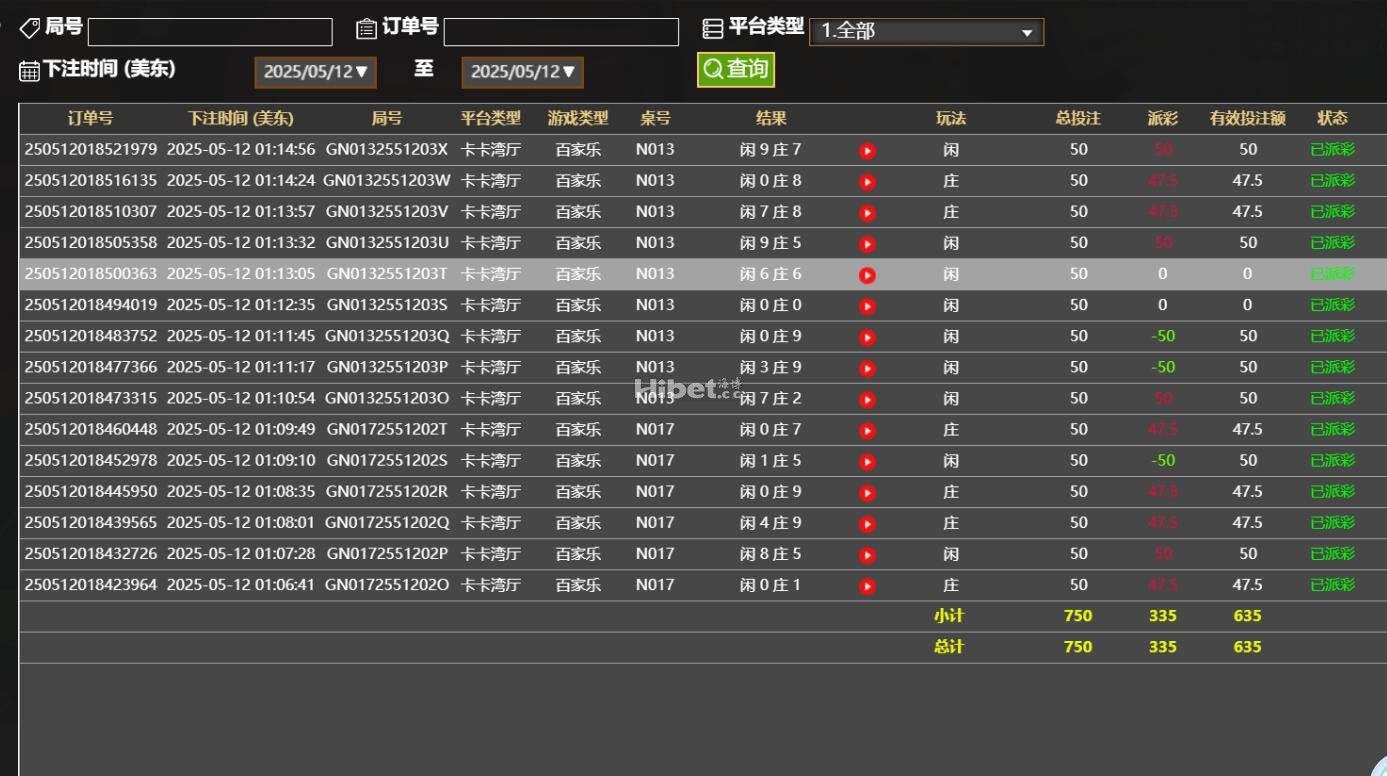The width and height of the screenshot is (1387, 776).
Task: Play replay for last row GN0172551202O
Action: pos(867,586)
